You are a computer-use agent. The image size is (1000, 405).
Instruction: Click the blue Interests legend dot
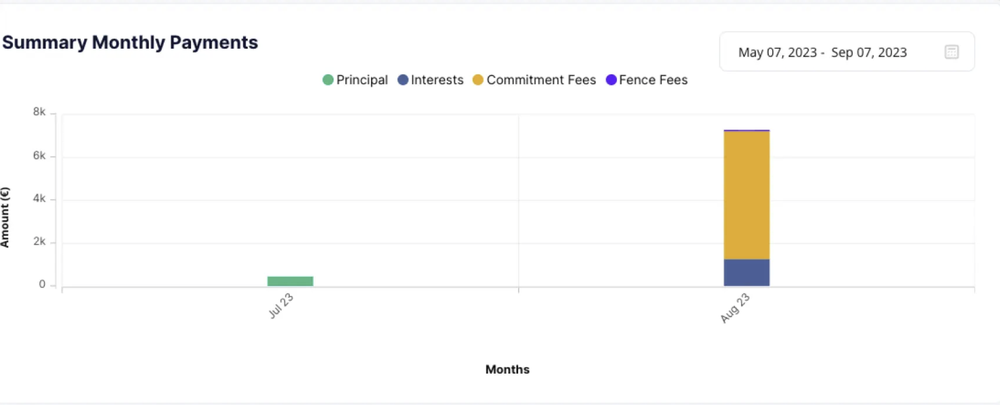(x=402, y=80)
